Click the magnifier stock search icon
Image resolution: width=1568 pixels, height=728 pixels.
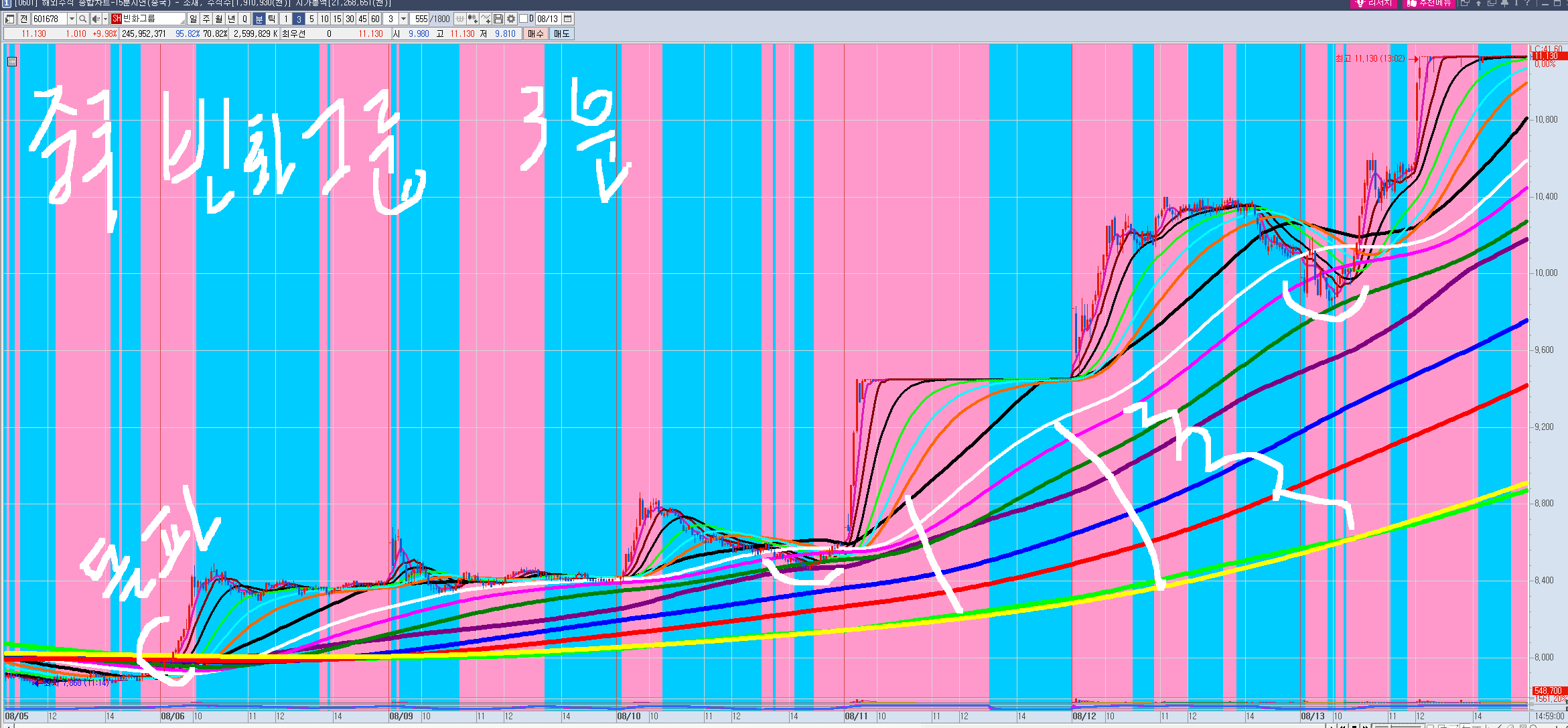click(x=83, y=19)
